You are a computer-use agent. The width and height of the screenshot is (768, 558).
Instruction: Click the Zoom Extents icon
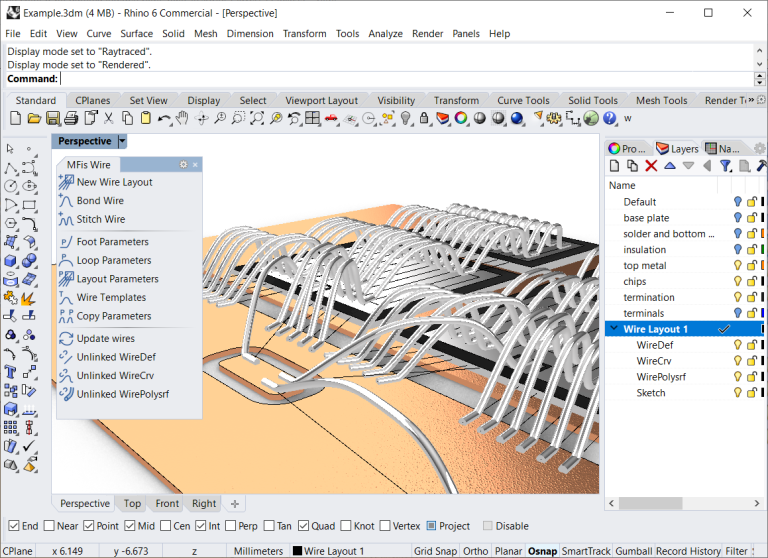pyautogui.click(x=257, y=118)
